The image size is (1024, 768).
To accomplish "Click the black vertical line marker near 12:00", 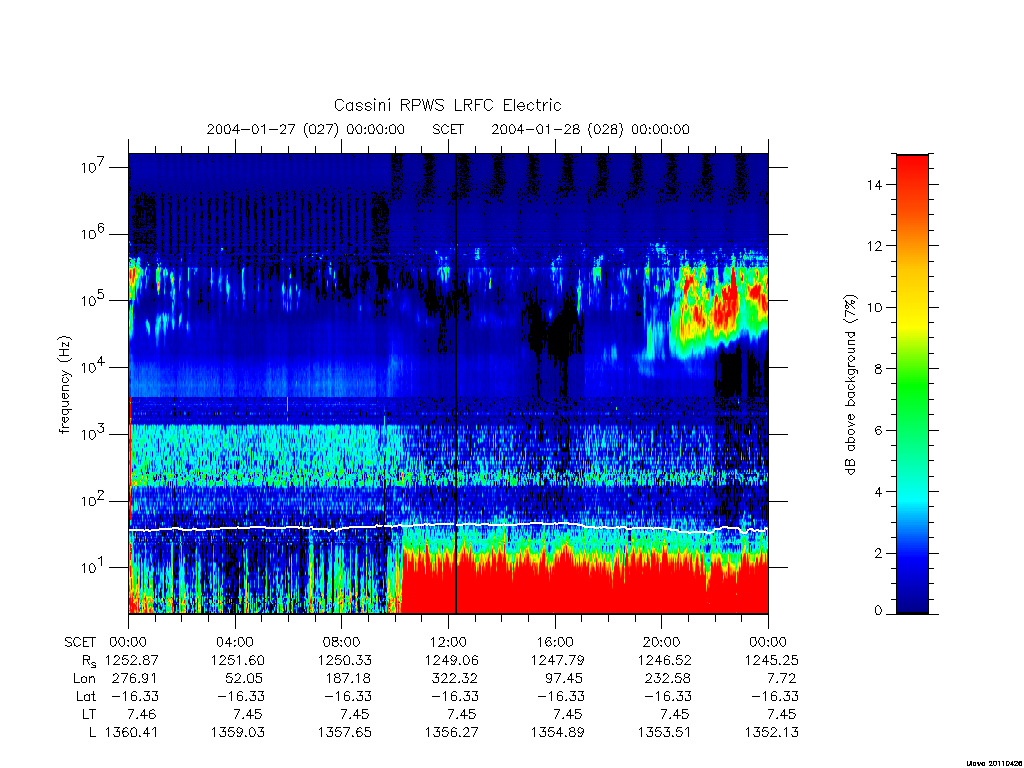I will click(x=456, y=383).
